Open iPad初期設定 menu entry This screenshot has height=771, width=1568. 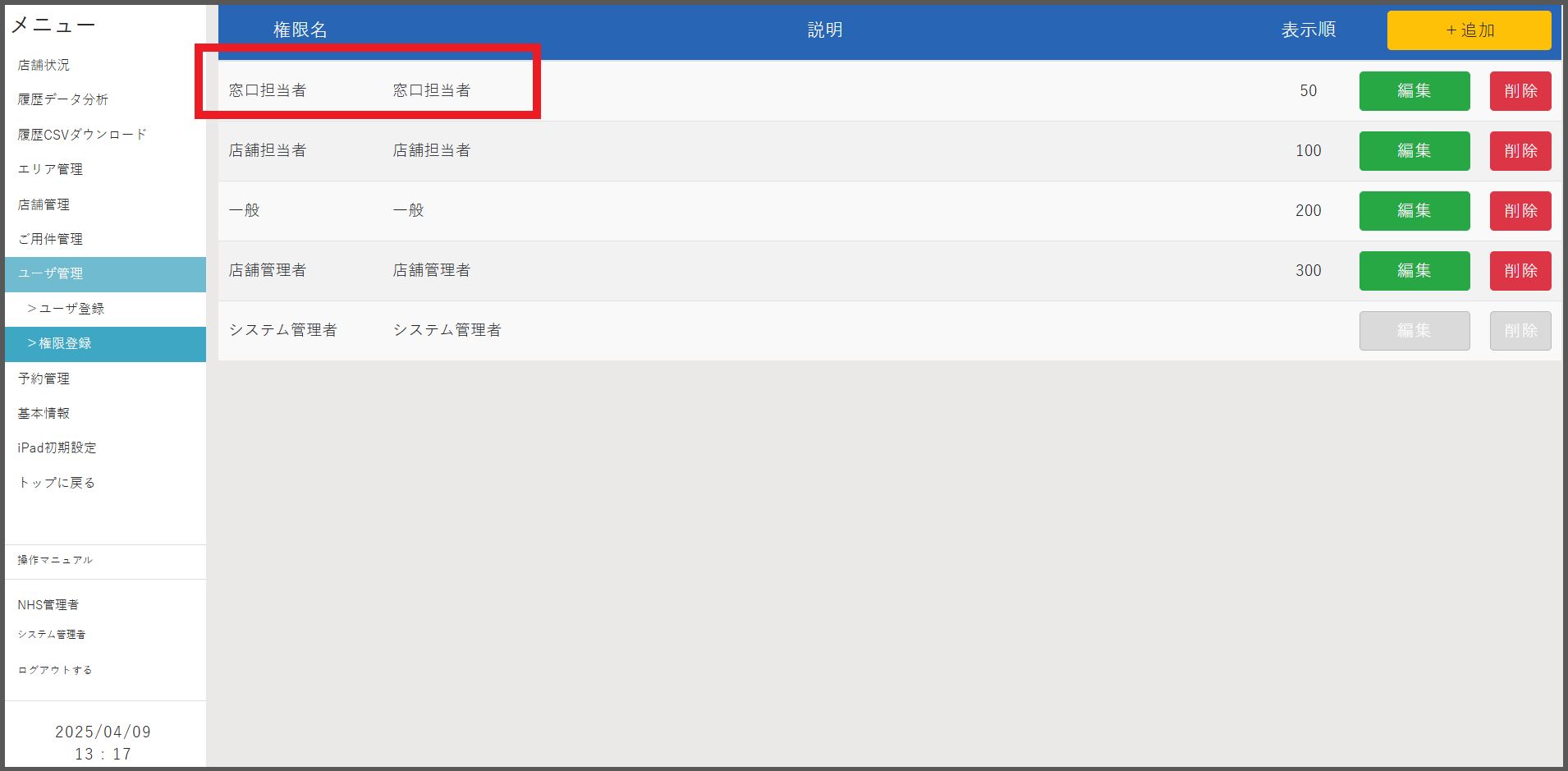coord(57,447)
